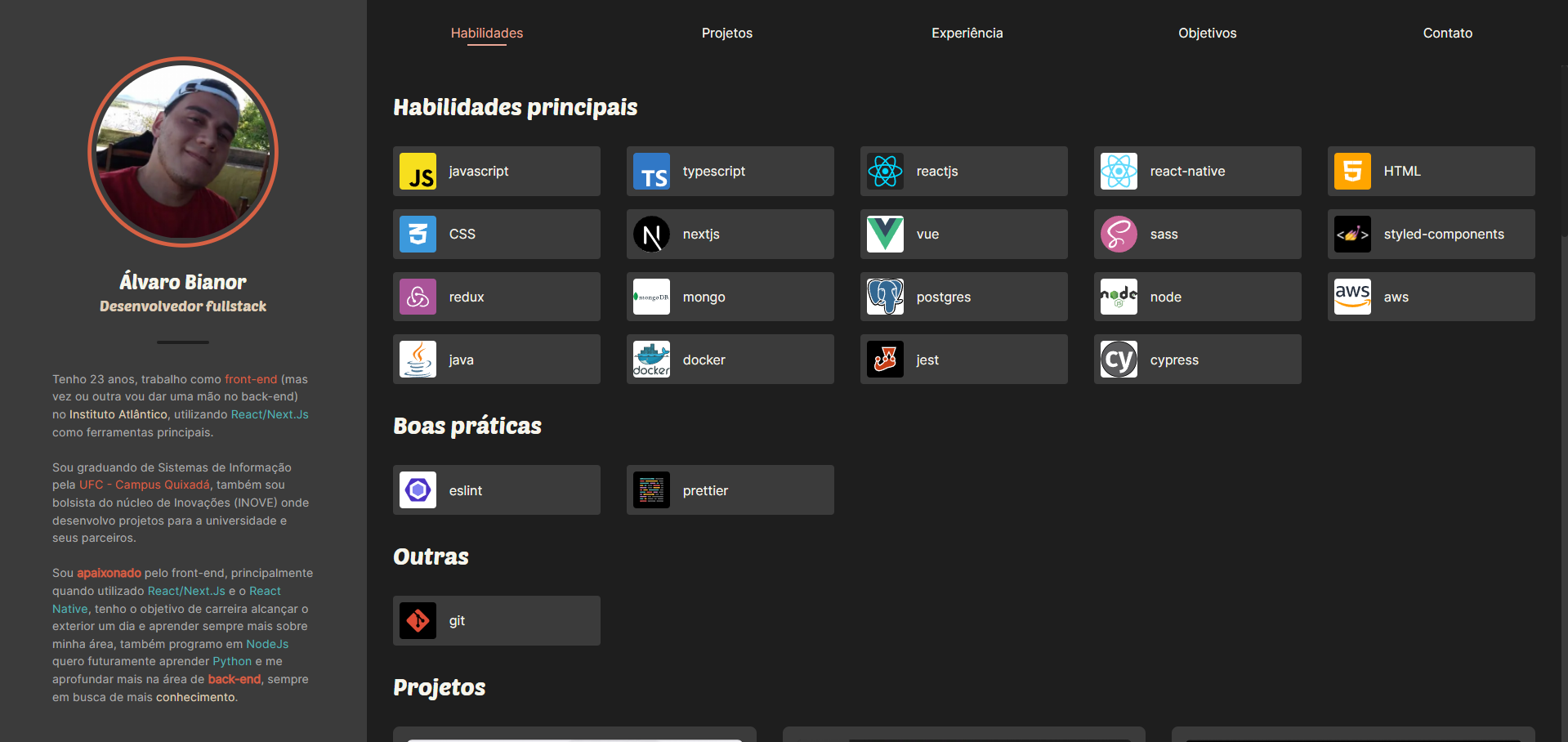Go to the Contato section
This screenshot has width=1568, height=742.
point(1447,34)
